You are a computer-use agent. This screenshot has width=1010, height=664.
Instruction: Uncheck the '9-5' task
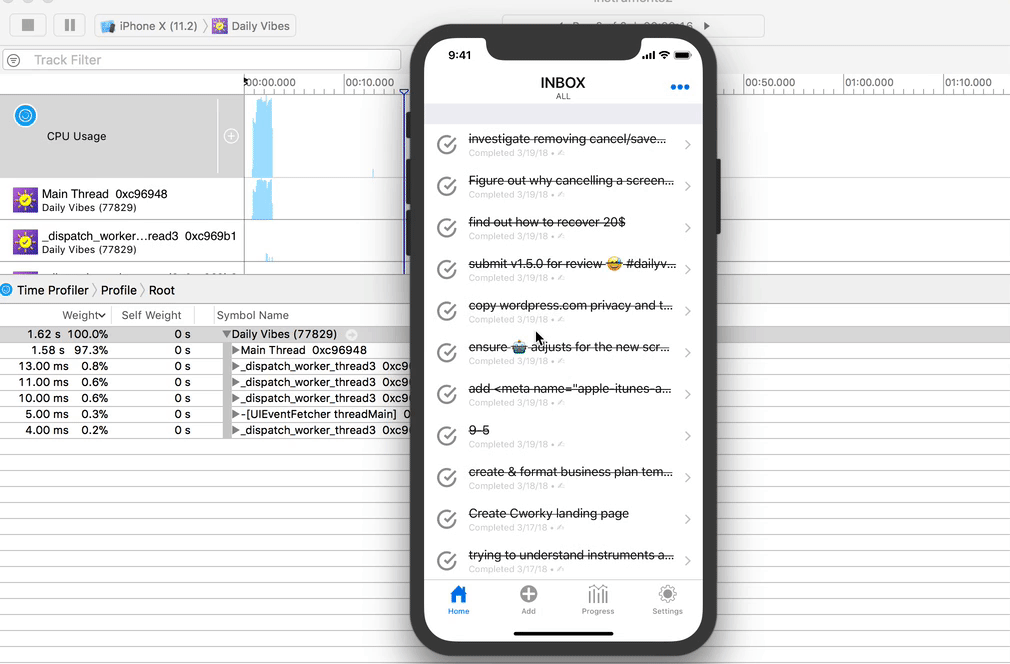tap(446, 436)
